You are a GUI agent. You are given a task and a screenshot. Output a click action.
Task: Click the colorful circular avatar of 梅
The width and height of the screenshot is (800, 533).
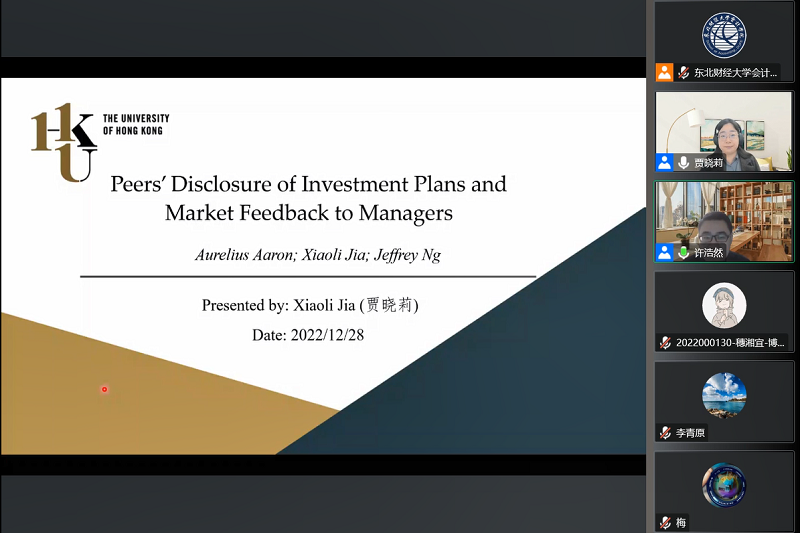click(724, 486)
